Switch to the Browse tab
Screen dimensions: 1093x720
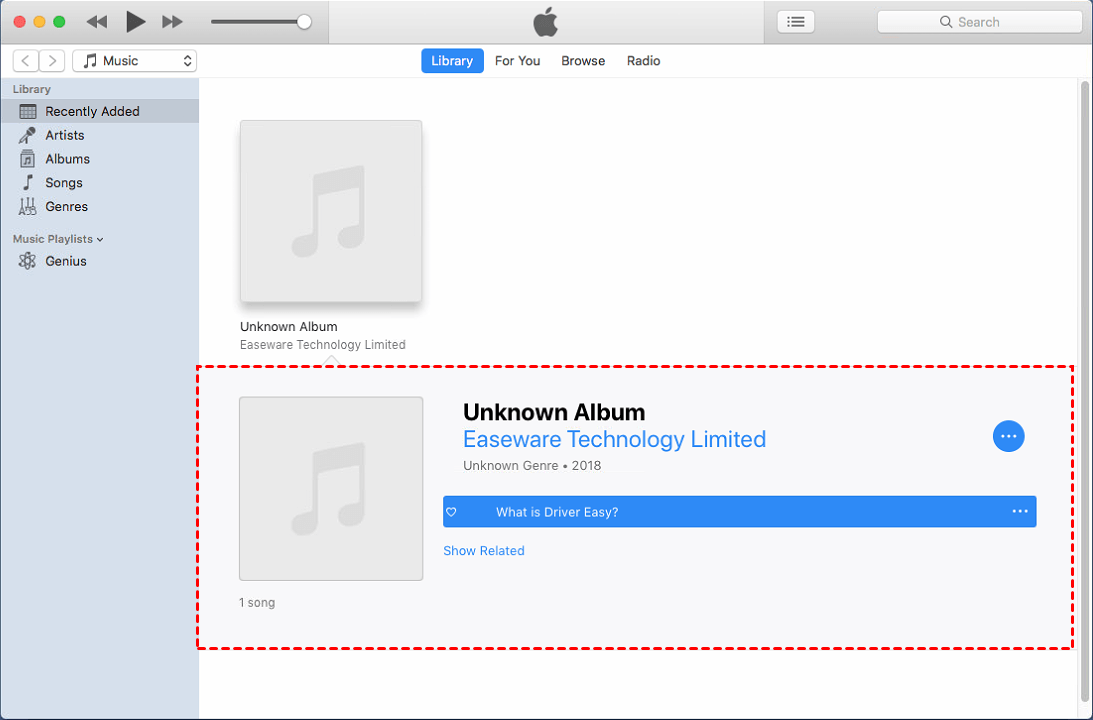583,61
